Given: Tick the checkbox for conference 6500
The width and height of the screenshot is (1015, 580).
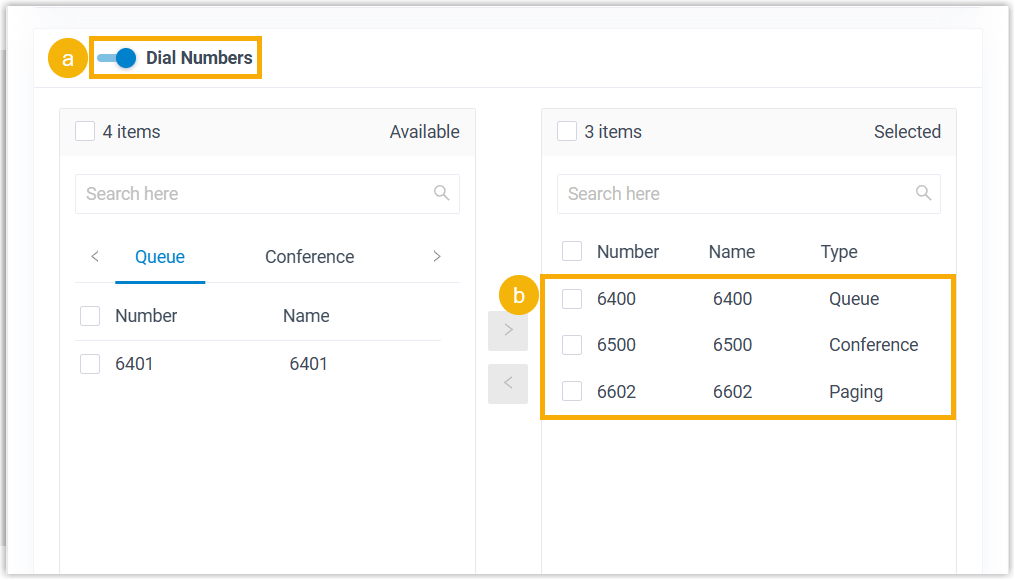Looking at the screenshot, I should coord(572,345).
